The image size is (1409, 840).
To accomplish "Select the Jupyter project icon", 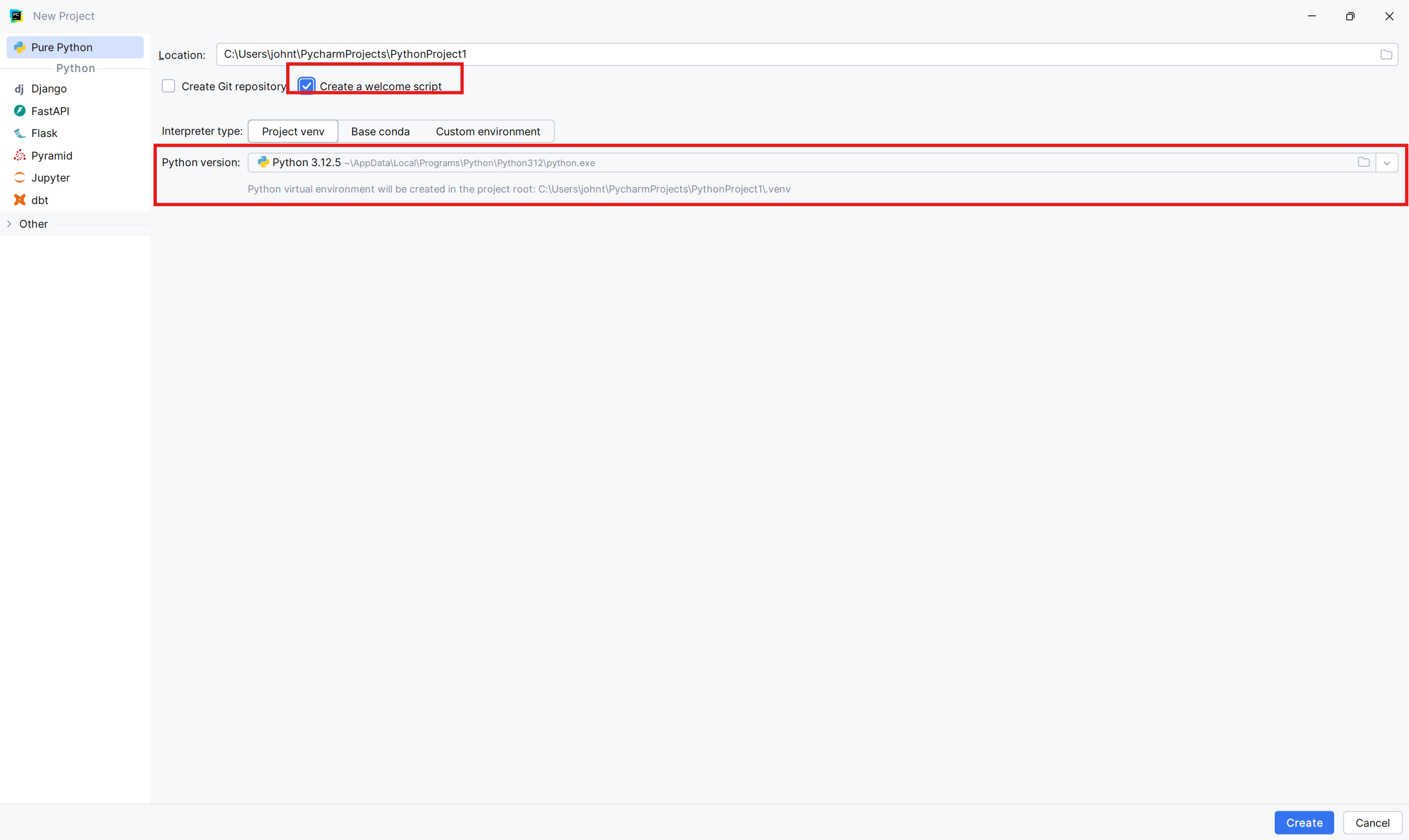I will pyautogui.click(x=19, y=178).
